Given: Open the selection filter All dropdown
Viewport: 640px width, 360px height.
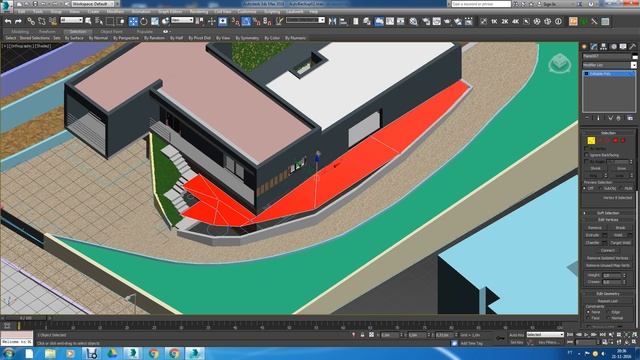Looking at the screenshot, I should (71, 20).
